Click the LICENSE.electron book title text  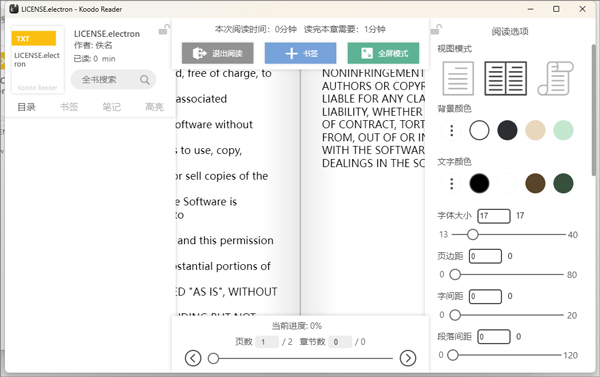click(107, 34)
